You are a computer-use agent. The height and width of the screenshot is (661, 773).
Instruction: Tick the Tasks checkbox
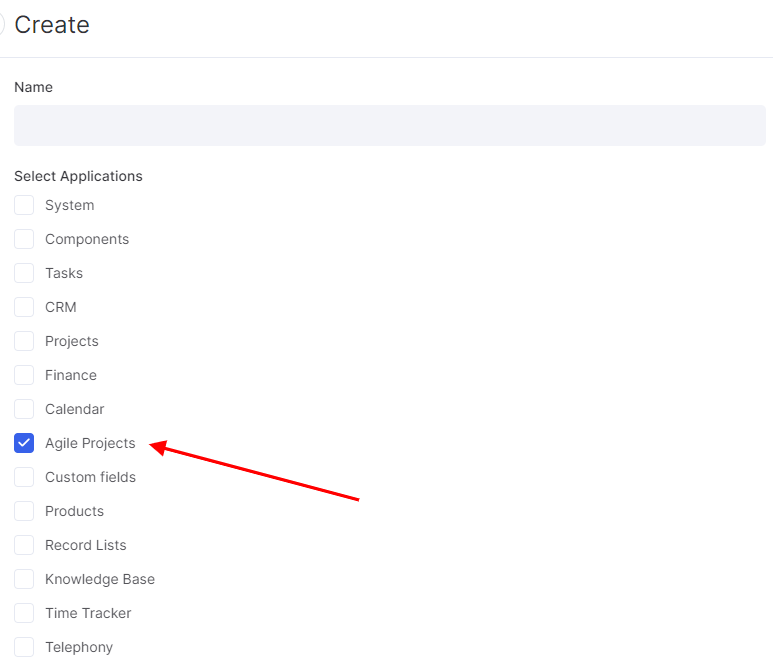[24, 273]
